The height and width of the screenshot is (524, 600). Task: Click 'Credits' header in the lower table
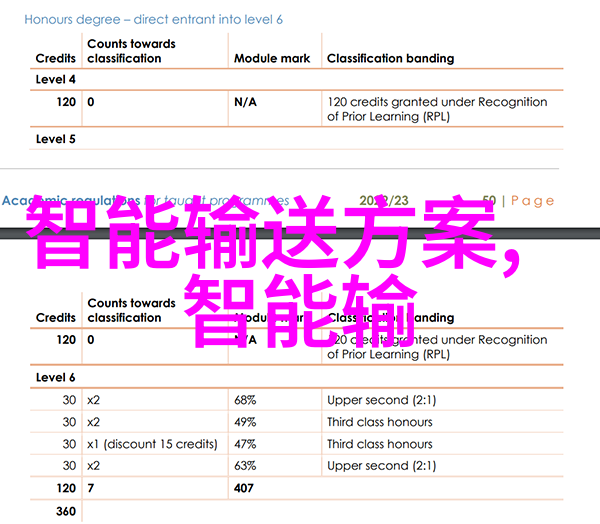click(x=56, y=317)
